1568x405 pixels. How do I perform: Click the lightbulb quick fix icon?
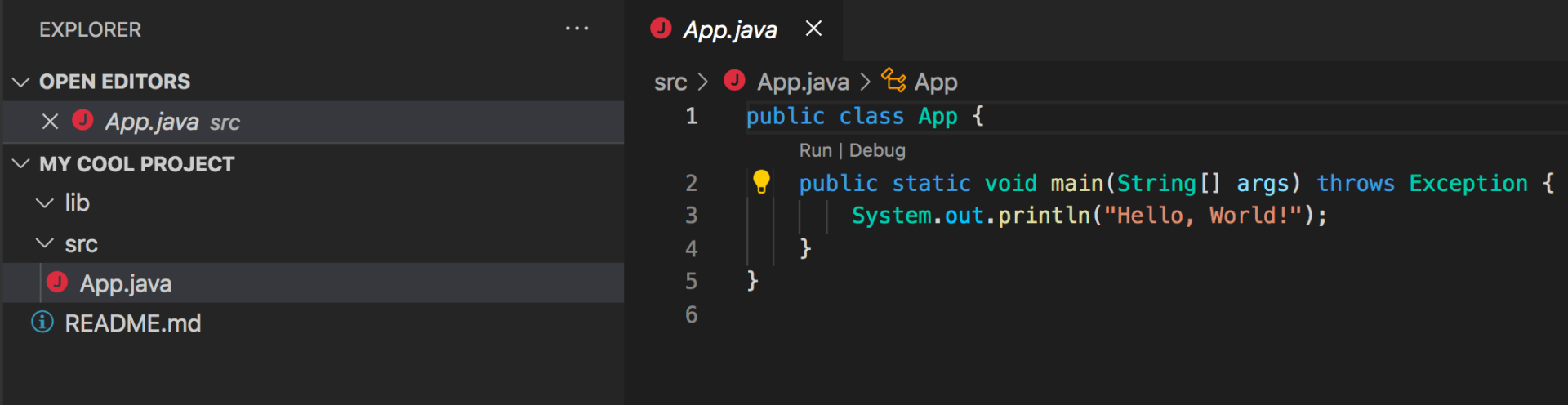point(761,181)
